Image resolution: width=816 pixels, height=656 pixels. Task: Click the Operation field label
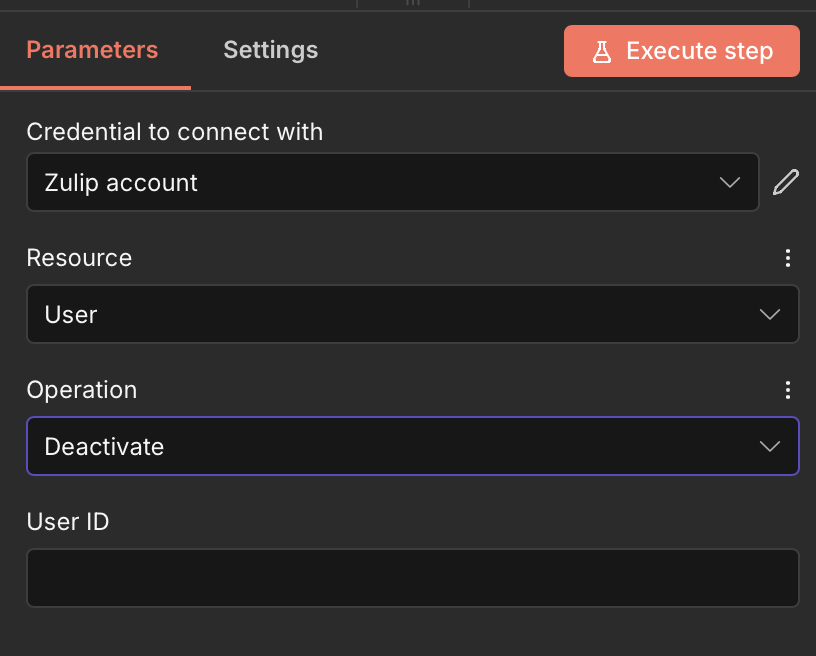(x=82, y=390)
